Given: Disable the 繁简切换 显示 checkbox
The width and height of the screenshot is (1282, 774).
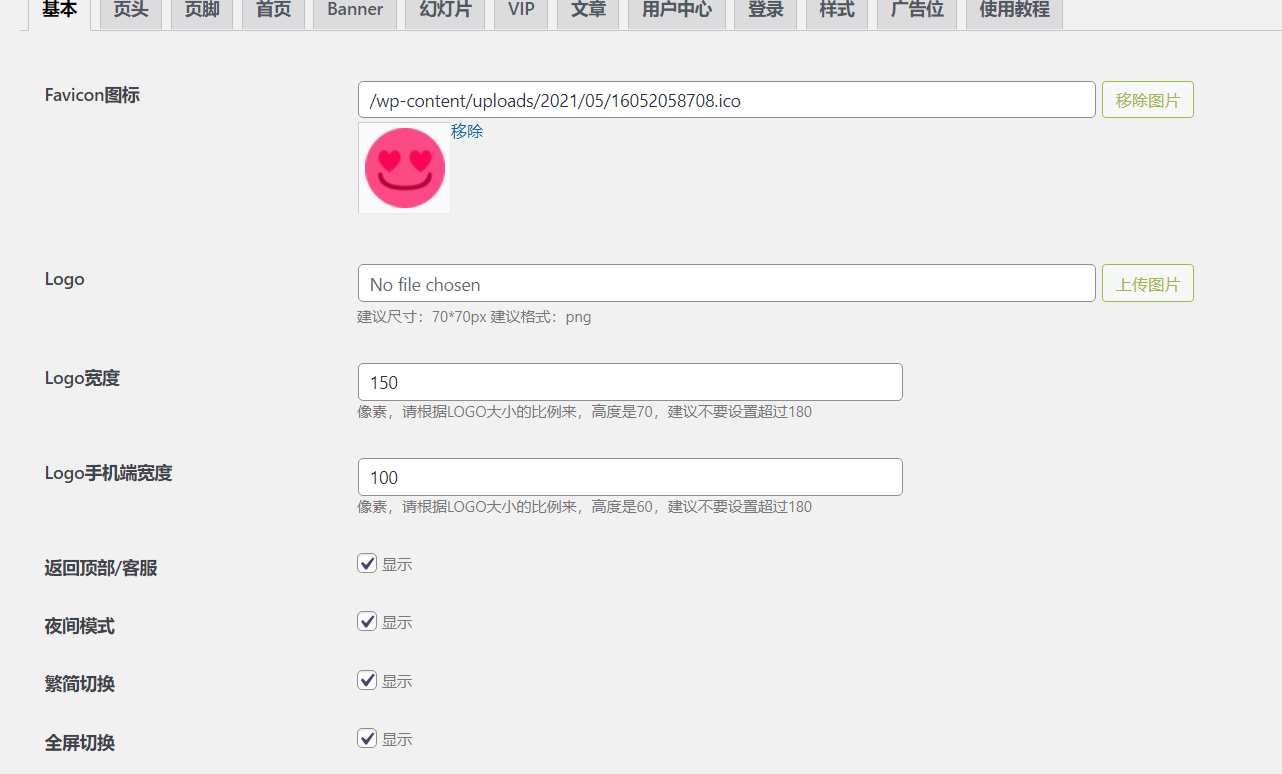Looking at the screenshot, I should 367,680.
